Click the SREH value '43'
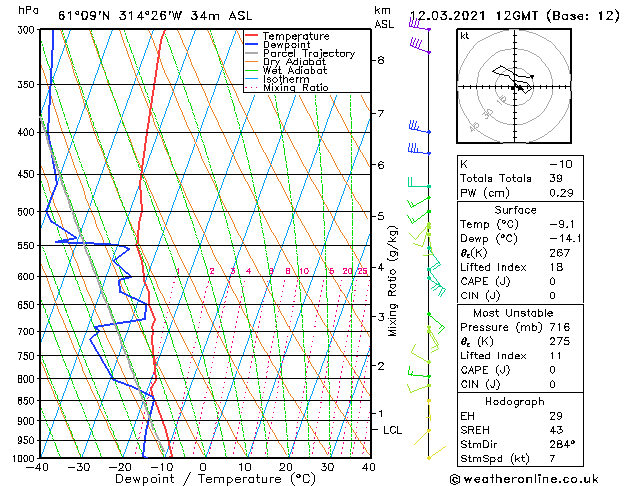The height and width of the screenshot is (486, 629). point(556,430)
